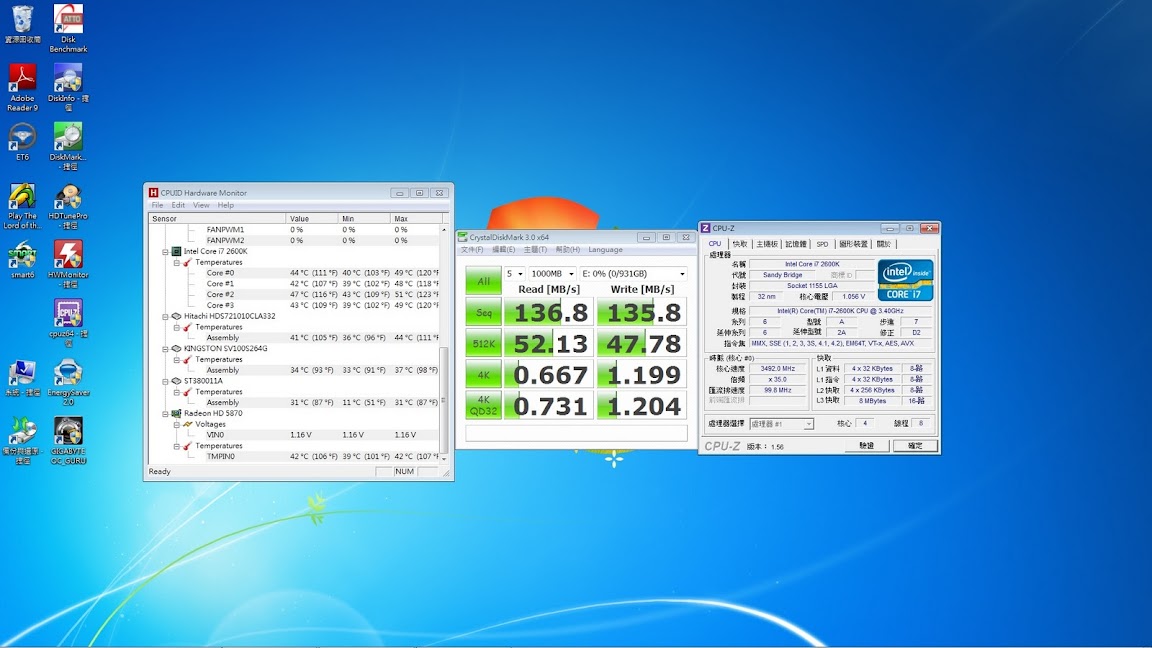Select the Core #0 temperature row

[x=294, y=273]
